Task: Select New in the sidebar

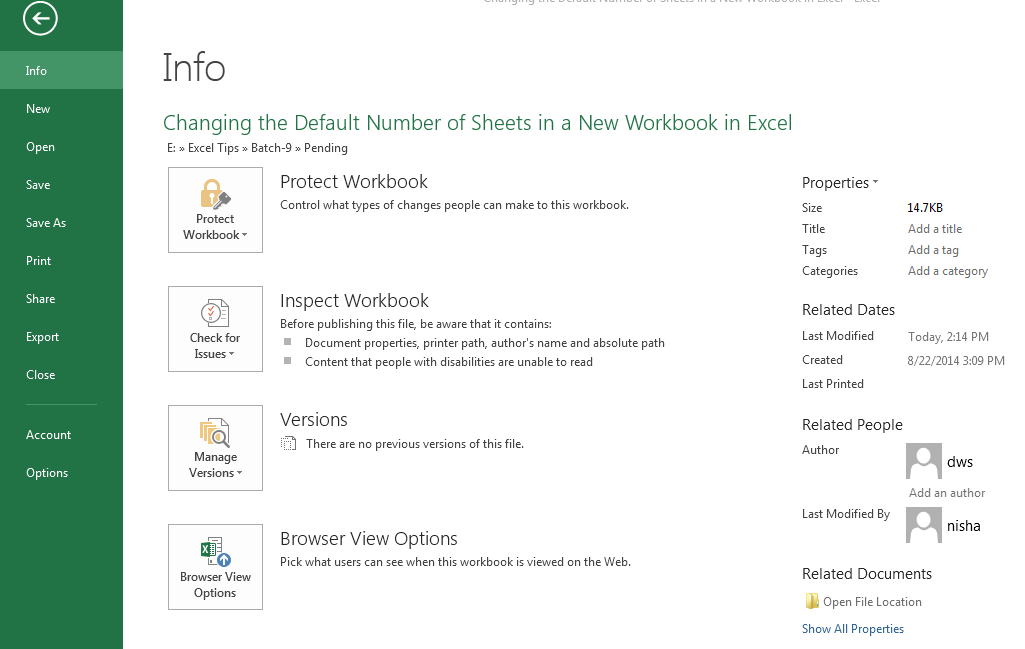Action: 61,108
